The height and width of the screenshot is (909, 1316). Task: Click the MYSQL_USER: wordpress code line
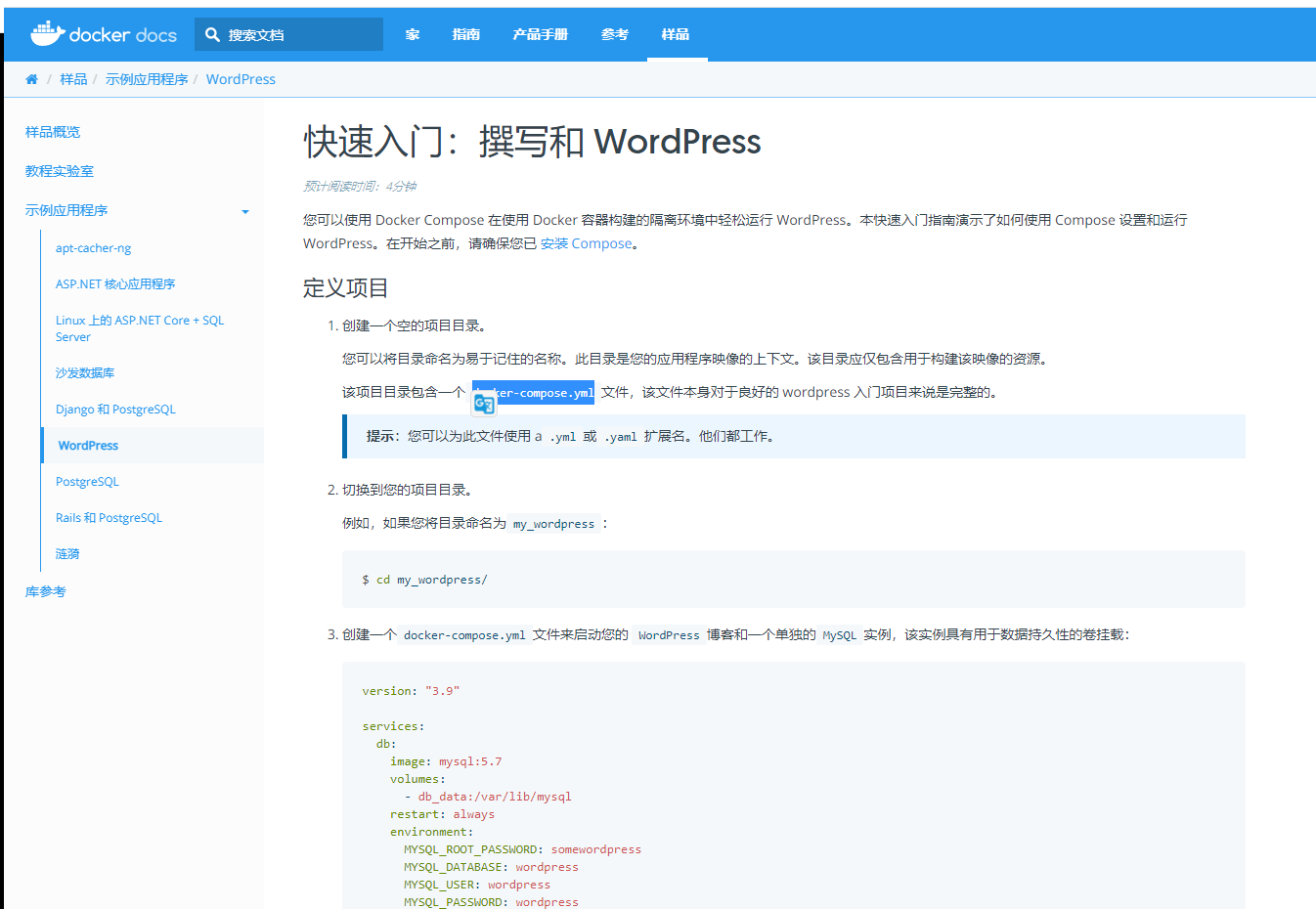click(x=477, y=885)
